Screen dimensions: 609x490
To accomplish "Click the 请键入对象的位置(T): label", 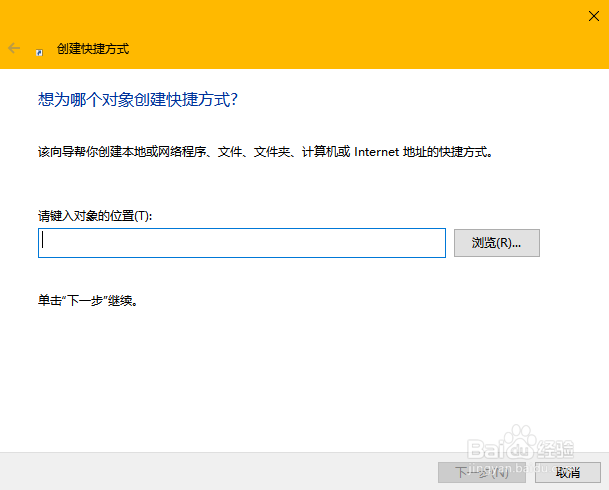I will pyautogui.click(x=95, y=216).
